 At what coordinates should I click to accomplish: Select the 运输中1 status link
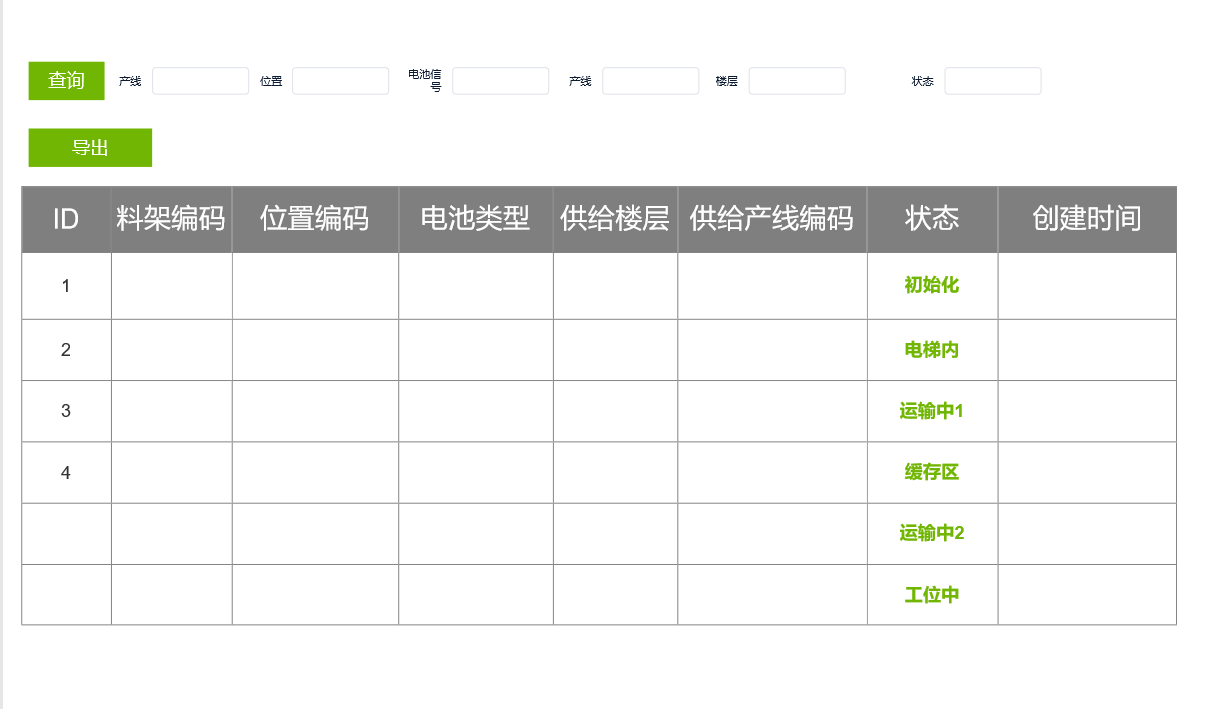(931, 411)
